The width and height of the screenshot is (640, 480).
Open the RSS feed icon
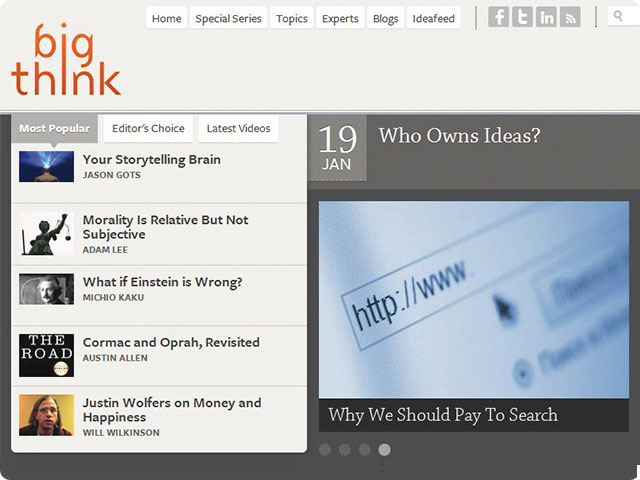click(570, 17)
